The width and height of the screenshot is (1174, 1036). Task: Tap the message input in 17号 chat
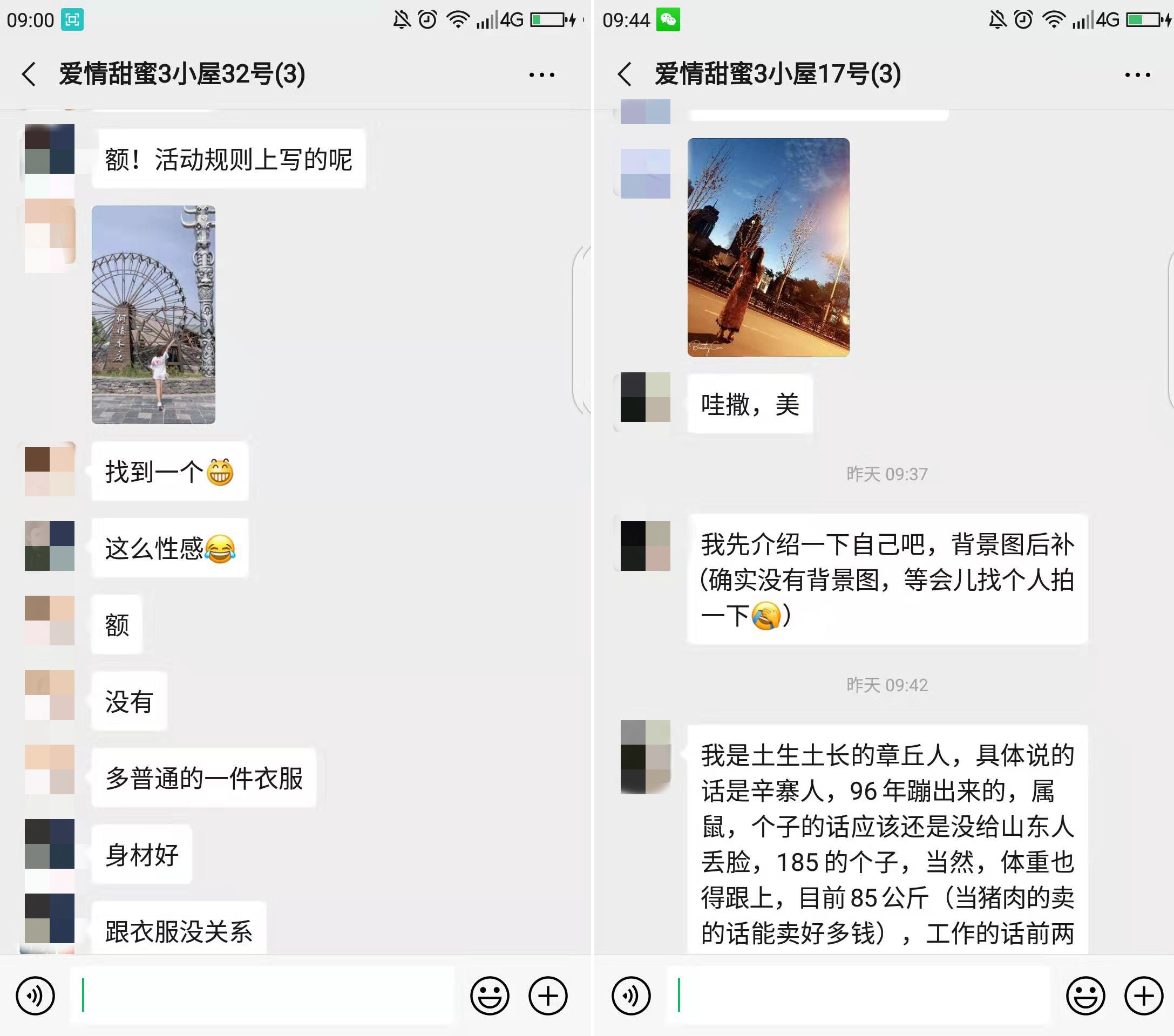858,996
